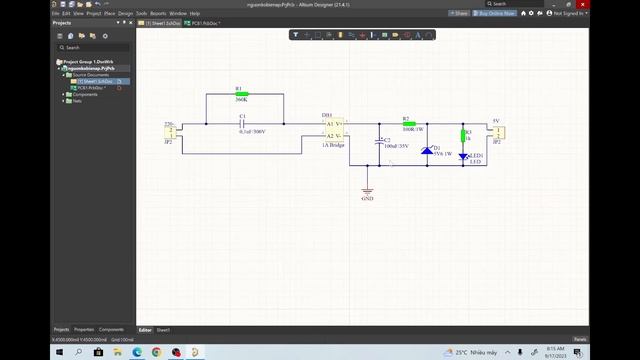Screen dimensions: 640x360
Task: Switch to the PCB1.PcbDoc document tab
Action: click(202, 23)
